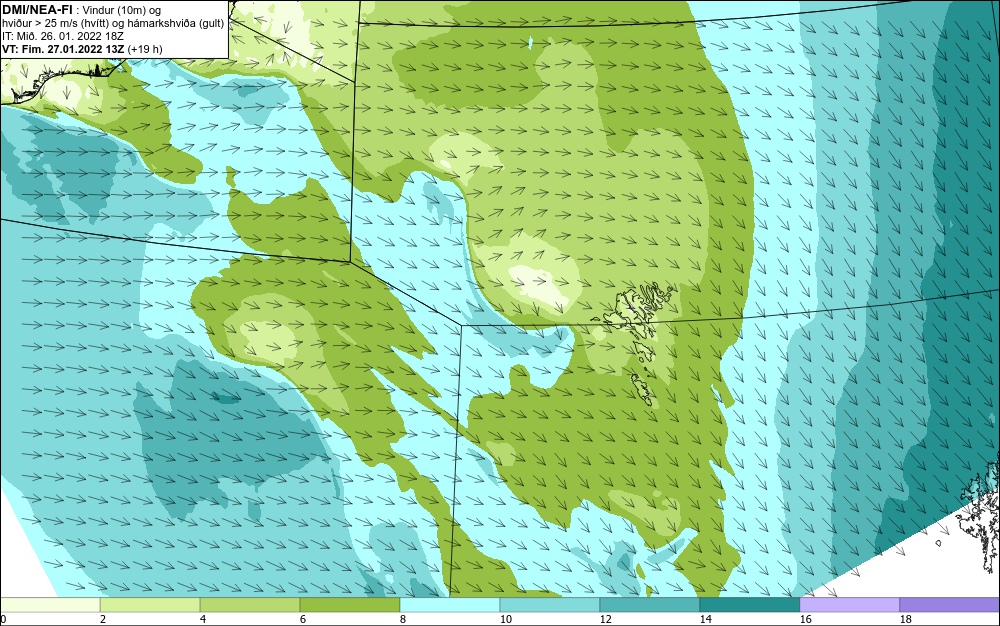Click the DMI/NEA-FI title text

37,10
